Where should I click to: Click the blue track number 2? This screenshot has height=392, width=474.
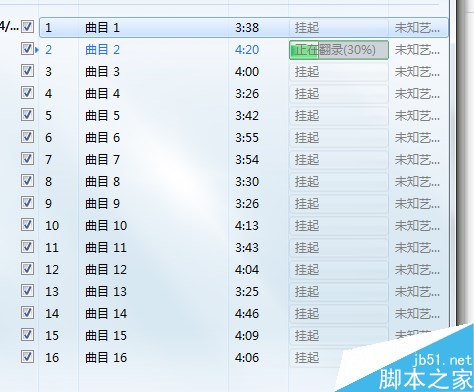click(48, 50)
